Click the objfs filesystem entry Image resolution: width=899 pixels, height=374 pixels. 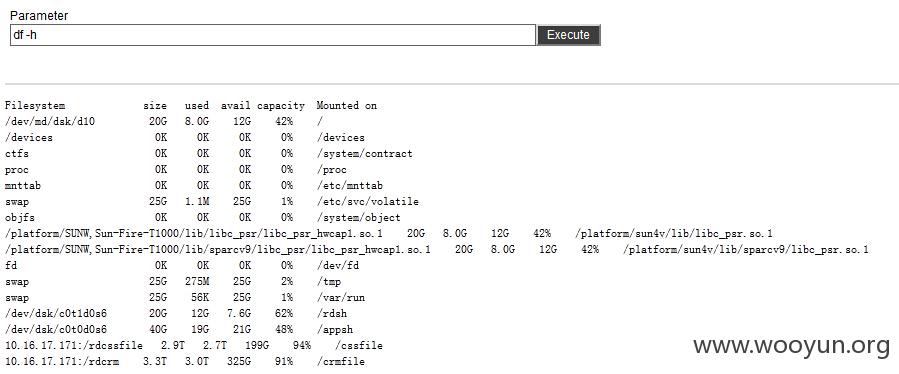(19, 218)
